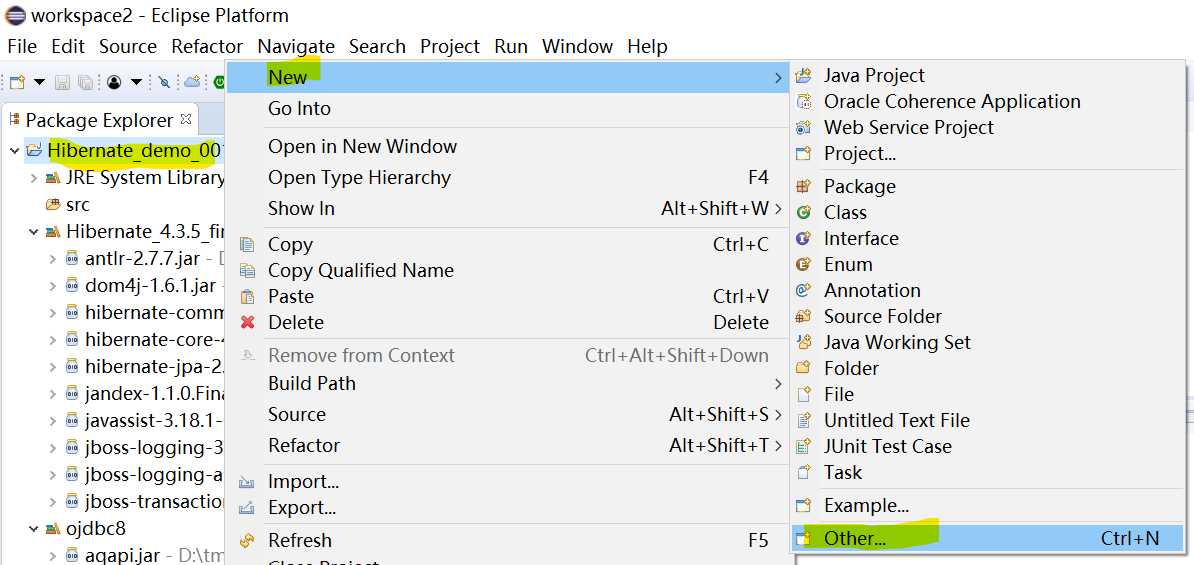Select Open in New Window
Viewport: 1194px width, 565px height.
tap(507, 146)
